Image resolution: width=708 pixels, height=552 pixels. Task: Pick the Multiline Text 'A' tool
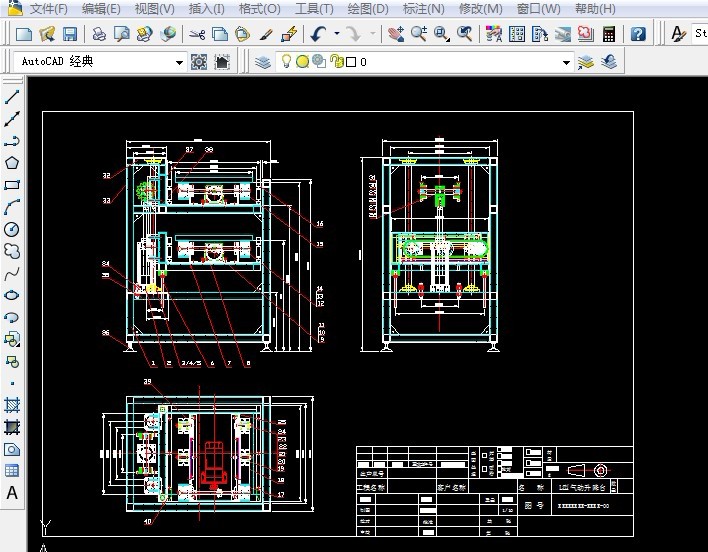[x=12, y=492]
